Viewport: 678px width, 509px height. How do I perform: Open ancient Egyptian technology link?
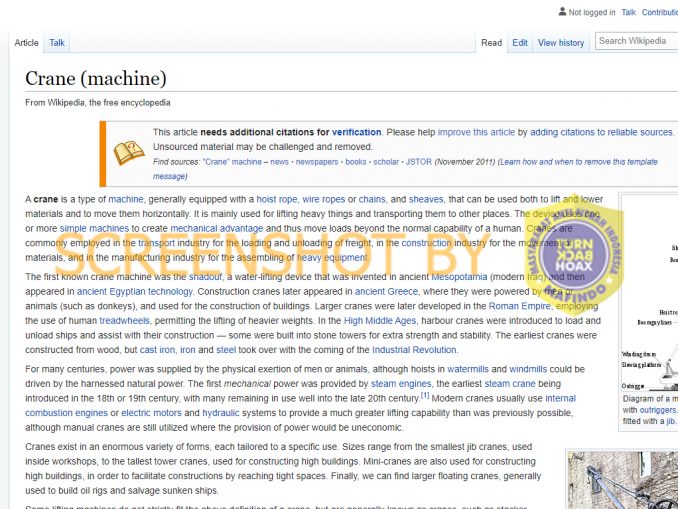point(135,291)
